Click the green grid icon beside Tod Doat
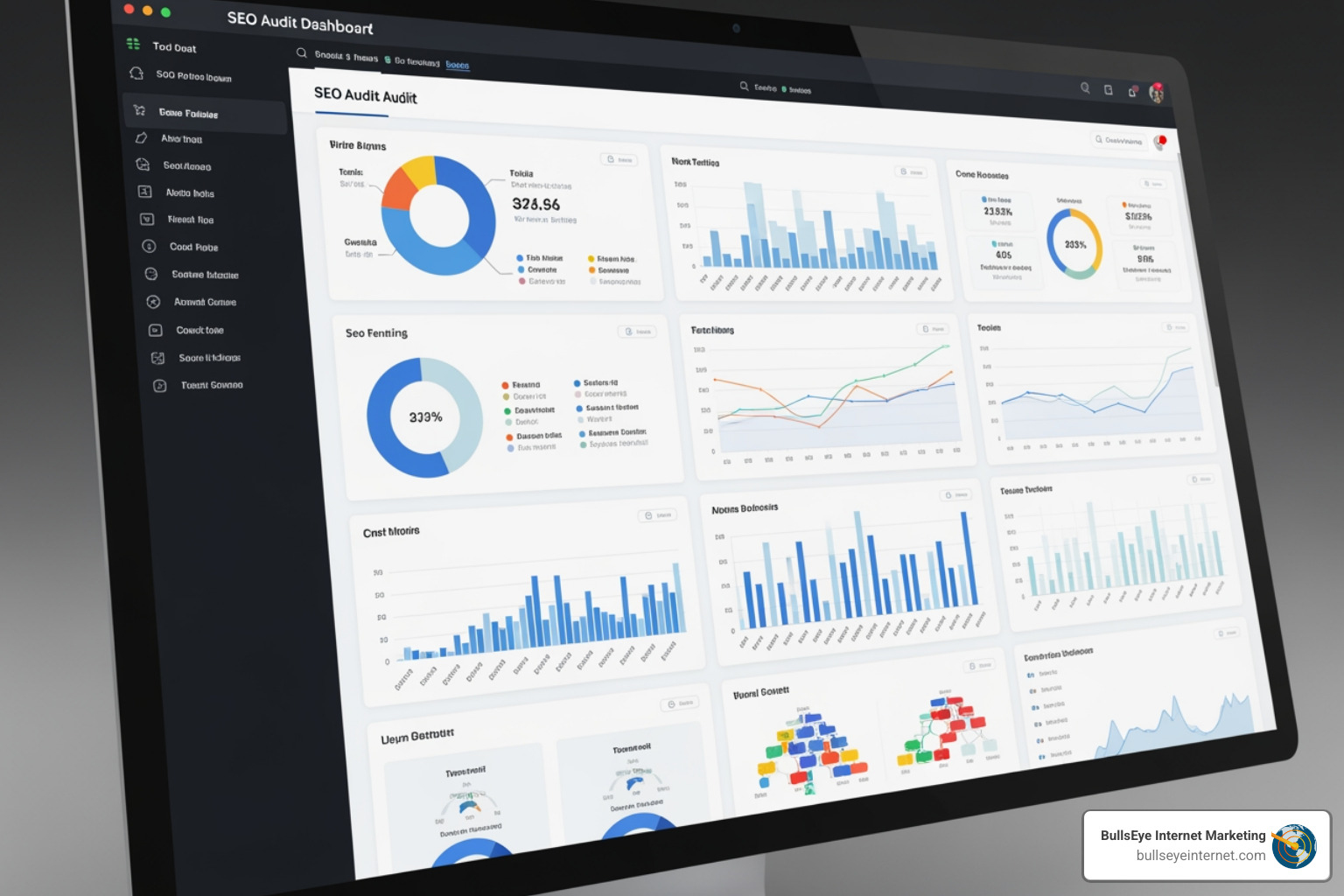The image size is (1344, 896). point(133,44)
